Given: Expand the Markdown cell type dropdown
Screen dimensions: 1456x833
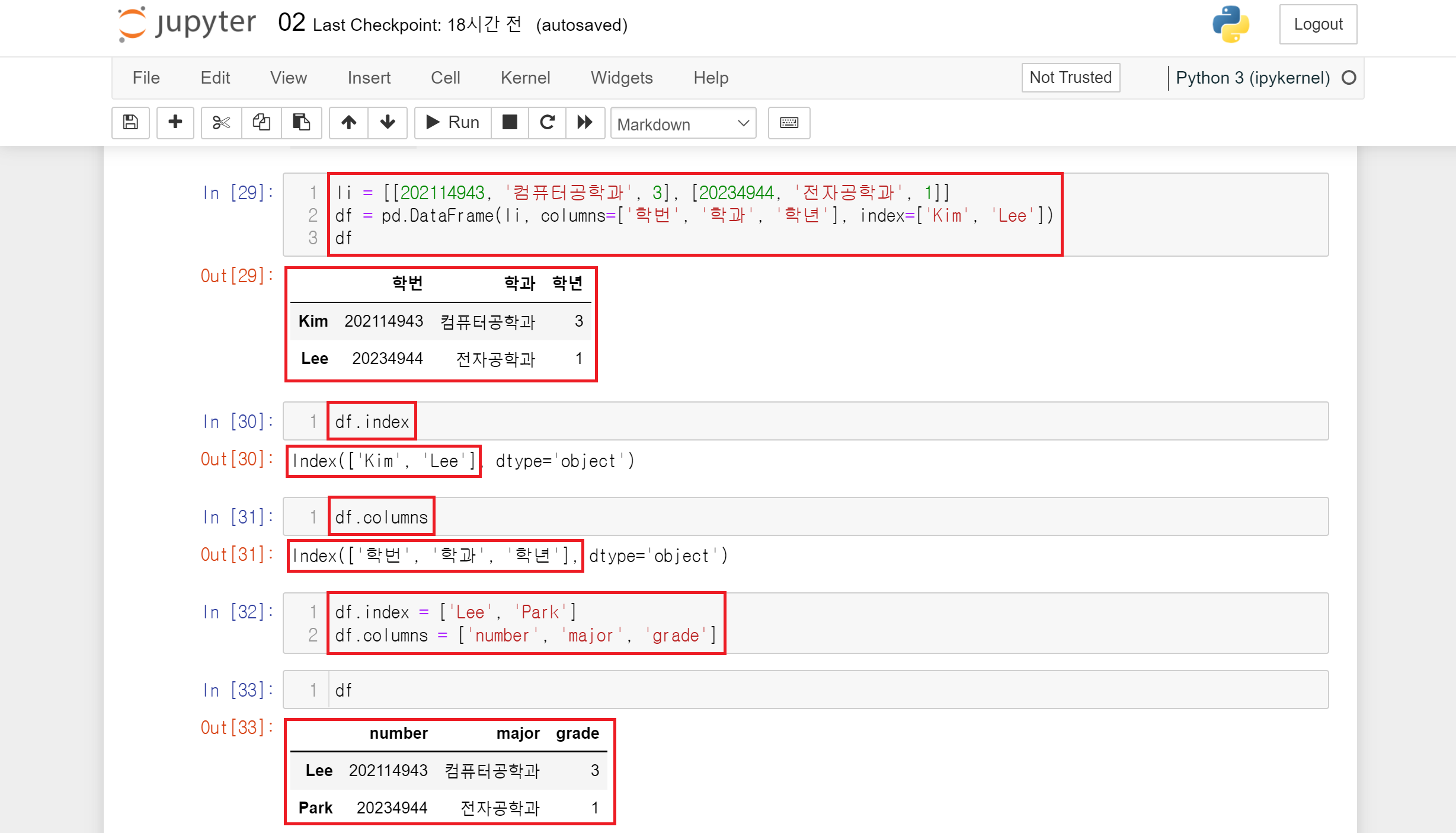Looking at the screenshot, I should [683, 124].
